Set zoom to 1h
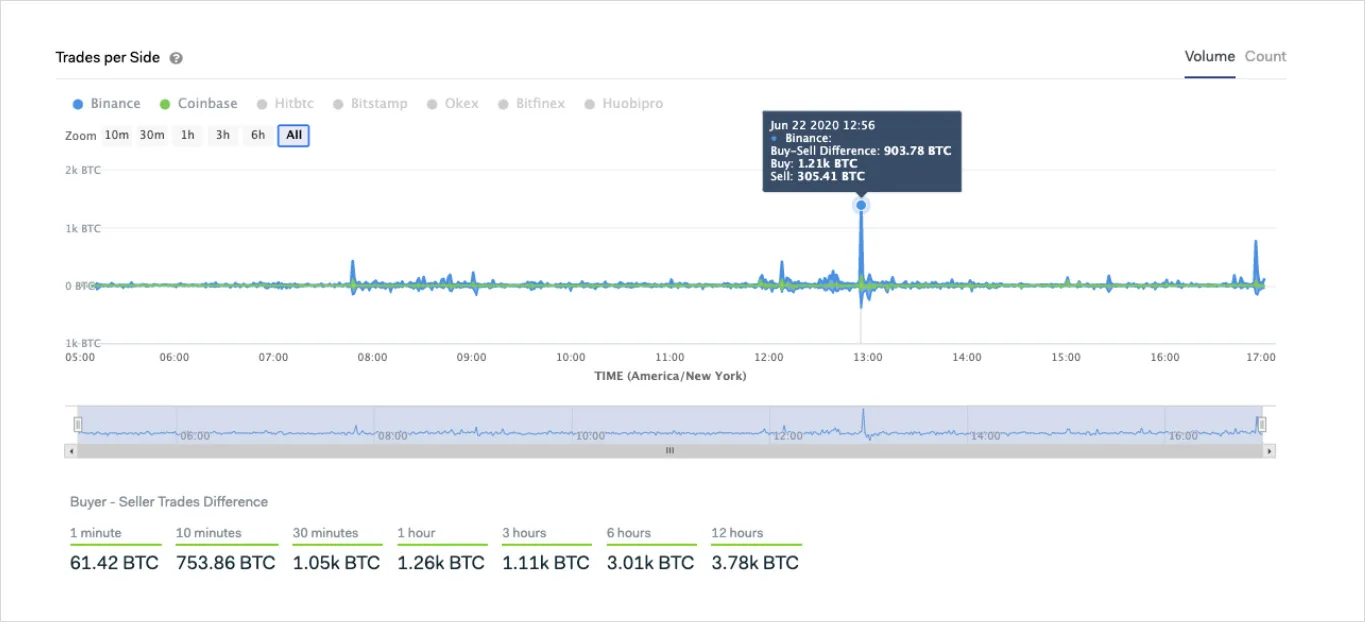Image resolution: width=1365 pixels, height=622 pixels. 188,135
